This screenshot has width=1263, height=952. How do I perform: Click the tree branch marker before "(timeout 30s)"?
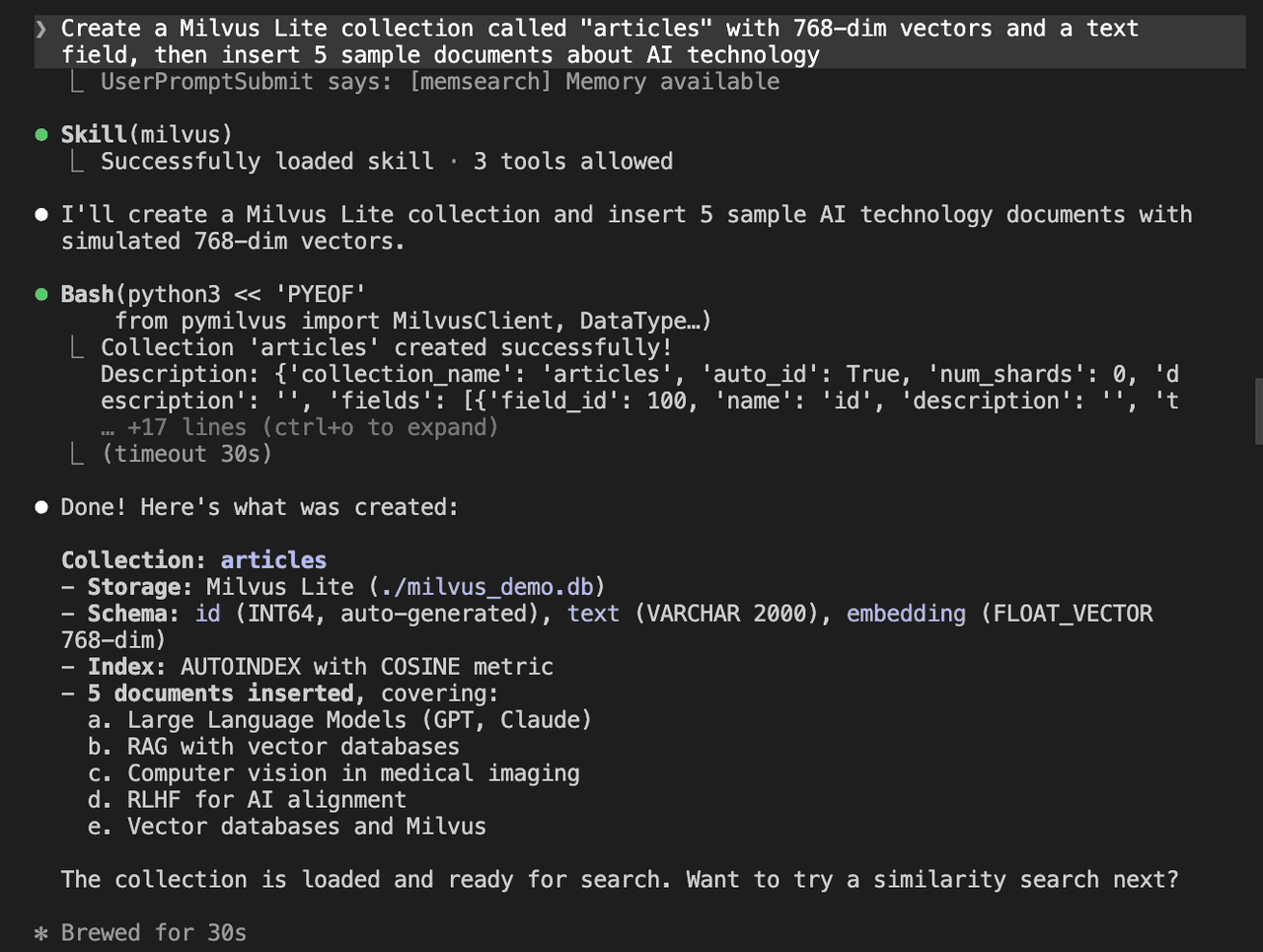click(x=77, y=454)
